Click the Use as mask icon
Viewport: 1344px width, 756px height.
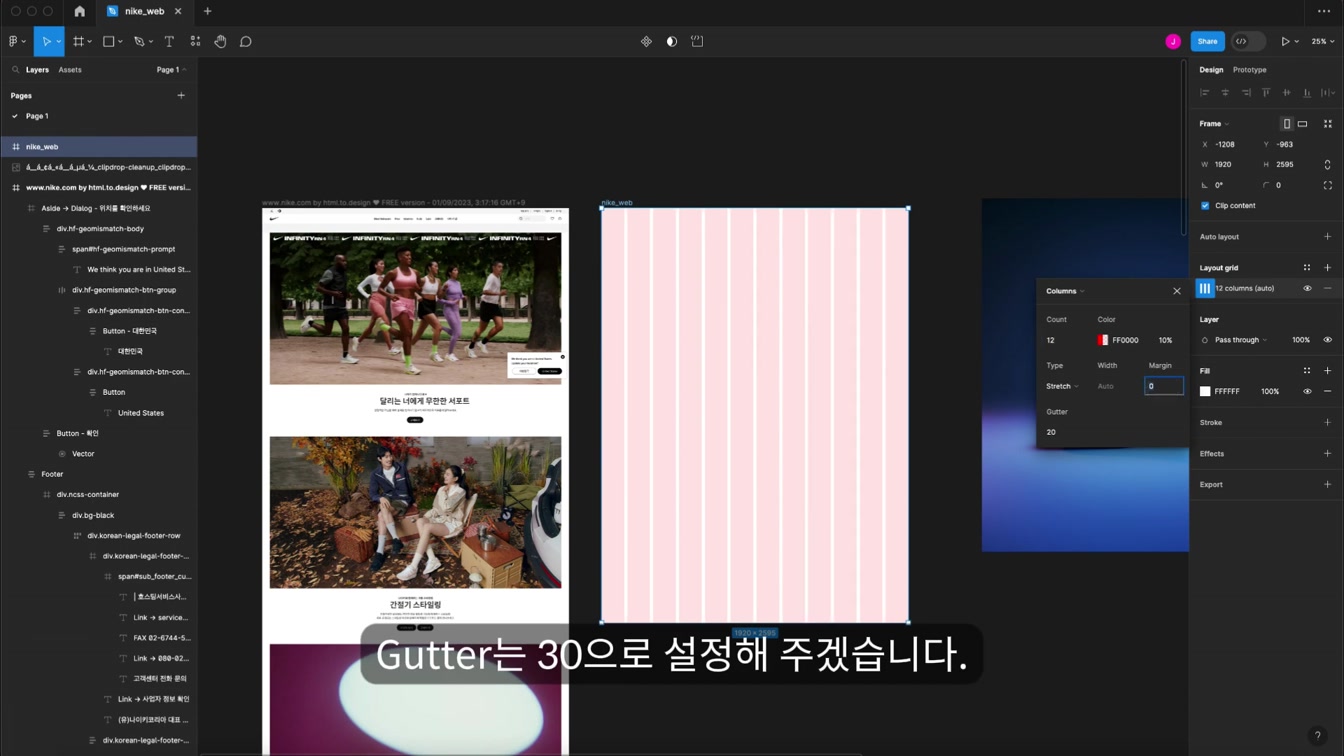coord(671,41)
